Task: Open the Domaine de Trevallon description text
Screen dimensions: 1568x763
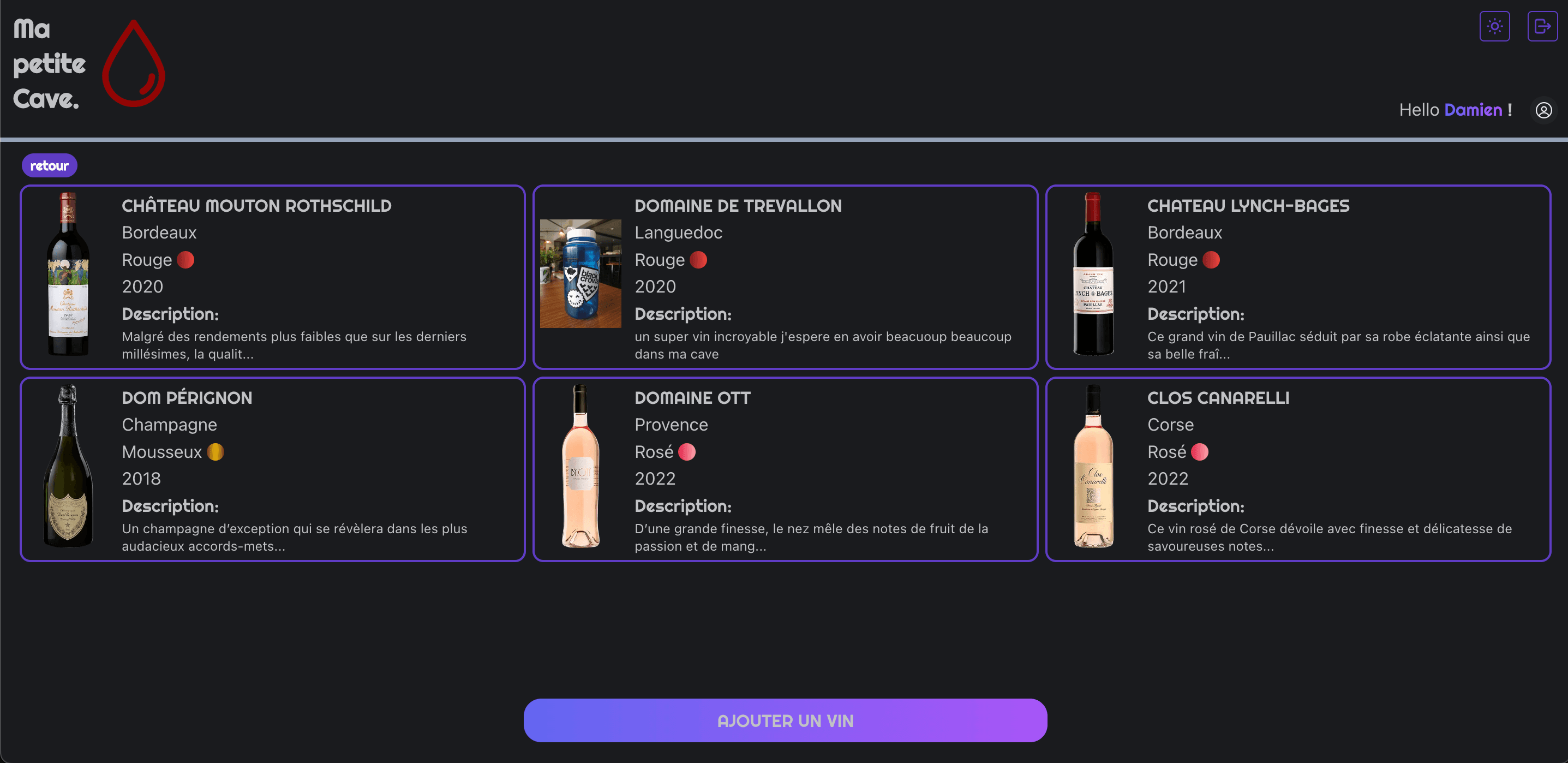Action: coord(823,345)
